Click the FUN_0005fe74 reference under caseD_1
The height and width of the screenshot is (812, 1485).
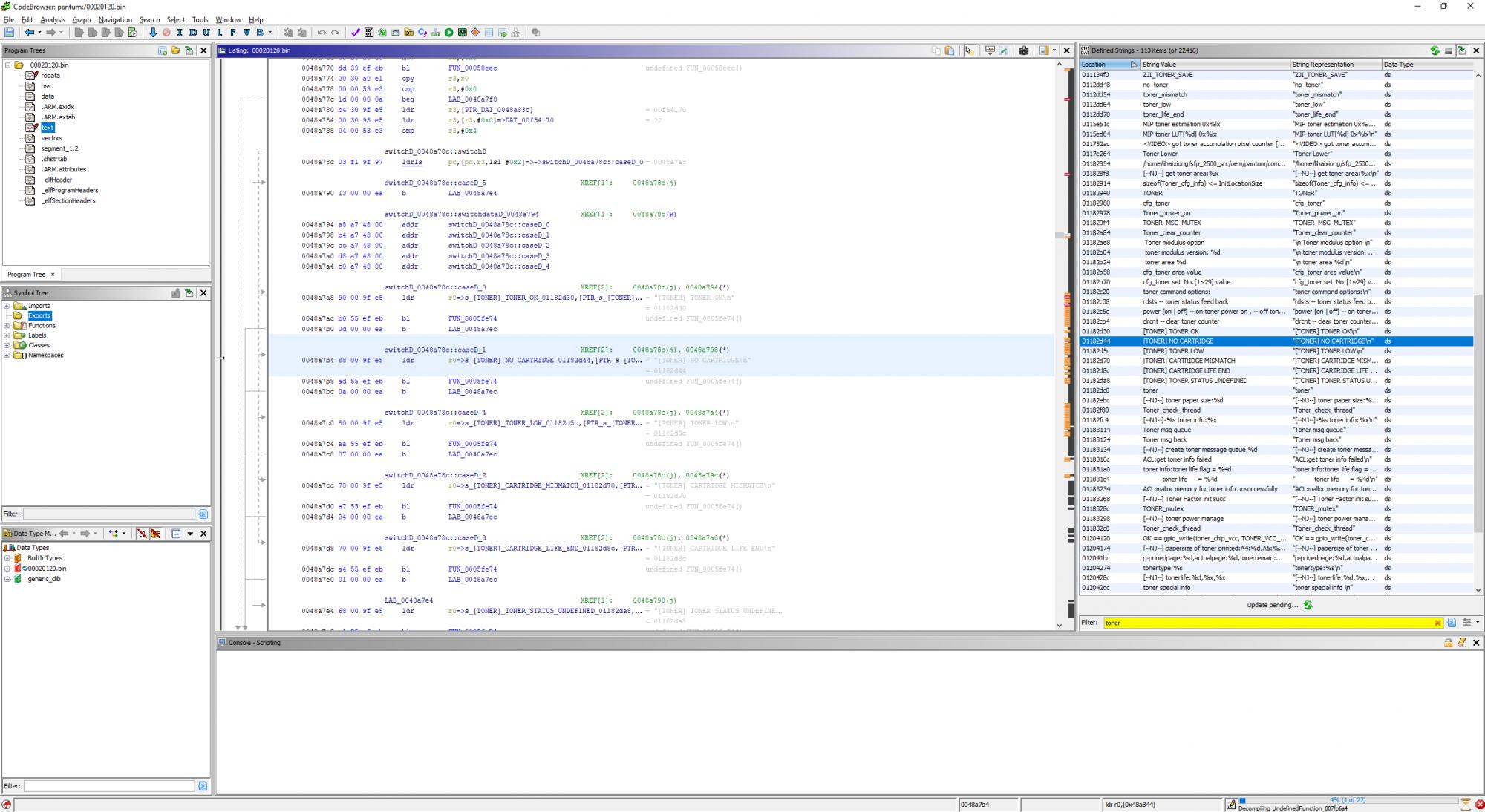[472, 382]
